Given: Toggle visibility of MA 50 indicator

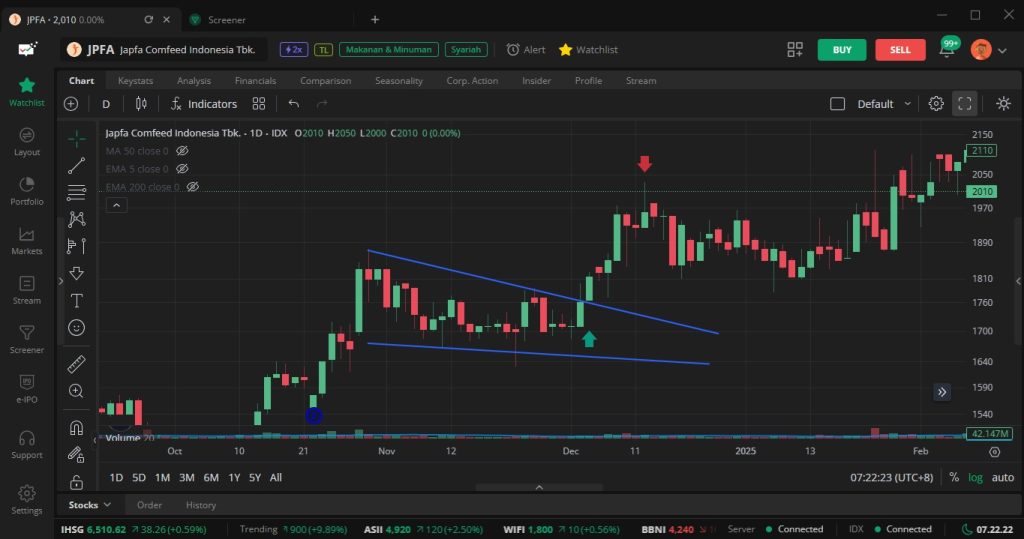Looking at the screenshot, I should (x=182, y=151).
